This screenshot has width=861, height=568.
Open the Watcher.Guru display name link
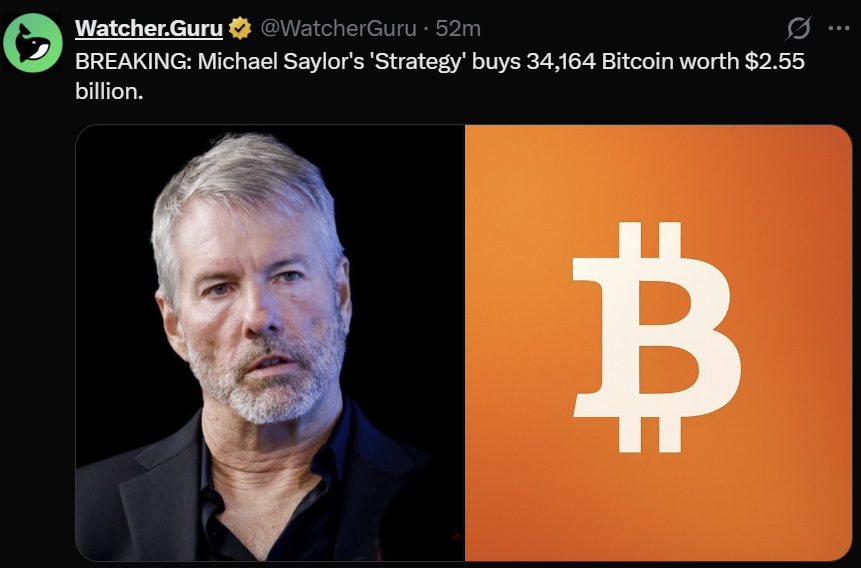coord(149,28)
